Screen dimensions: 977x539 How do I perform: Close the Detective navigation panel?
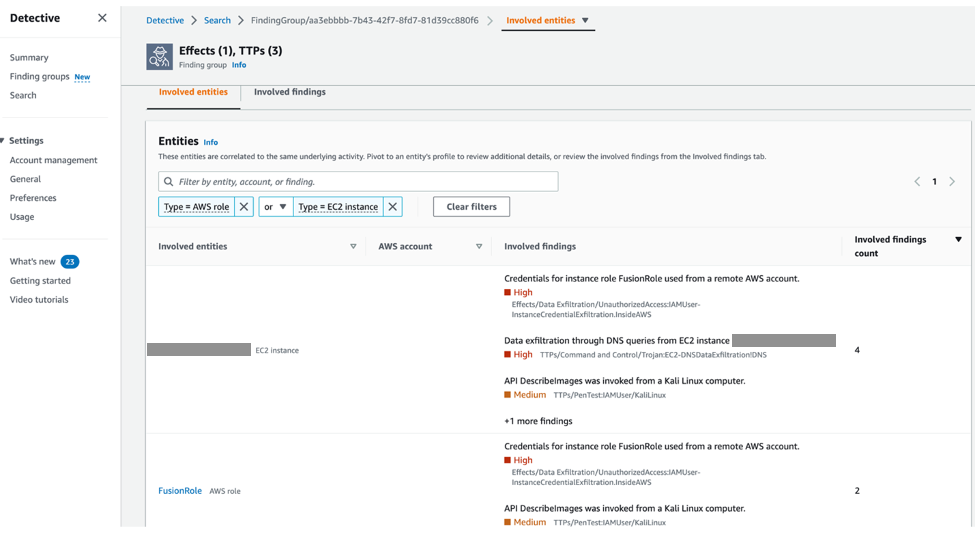tap(102, 18)
